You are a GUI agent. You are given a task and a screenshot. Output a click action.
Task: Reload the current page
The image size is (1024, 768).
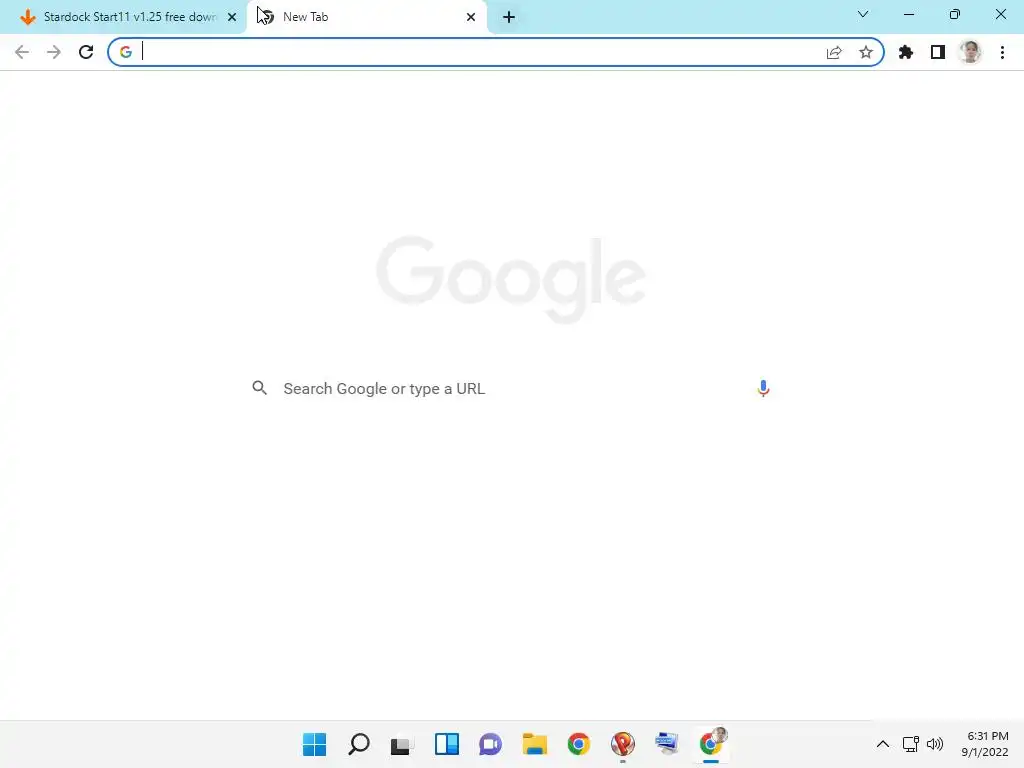pos(86,52)
